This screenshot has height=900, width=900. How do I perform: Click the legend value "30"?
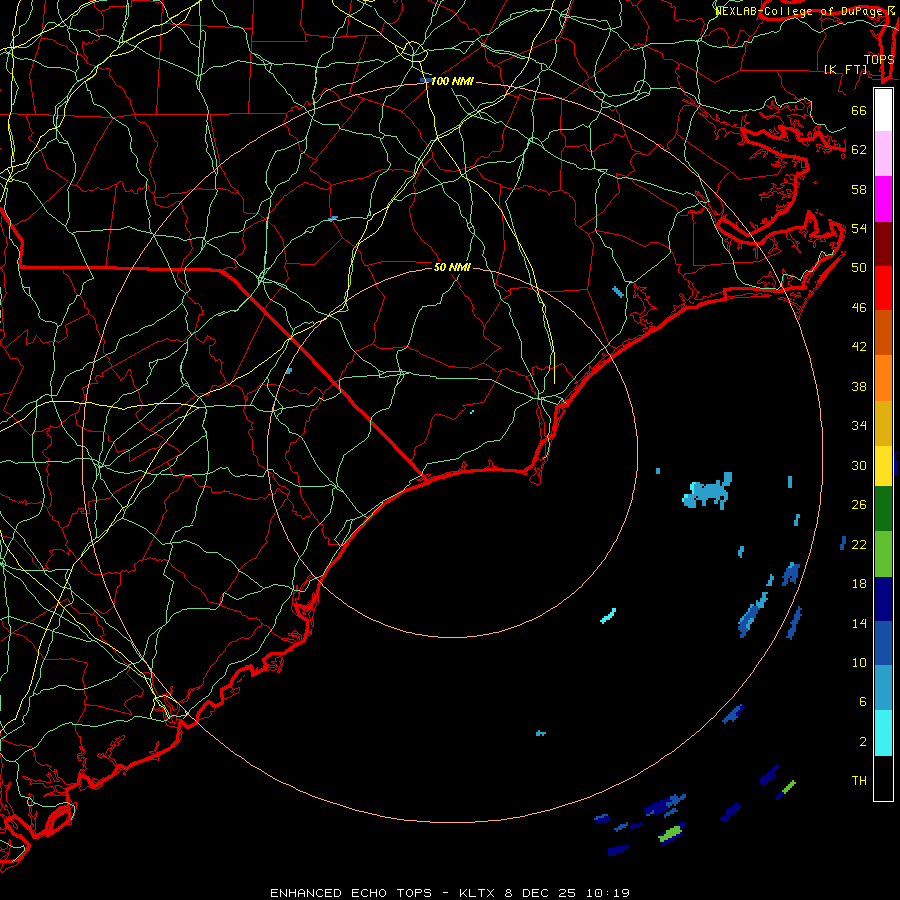(859, 465)
